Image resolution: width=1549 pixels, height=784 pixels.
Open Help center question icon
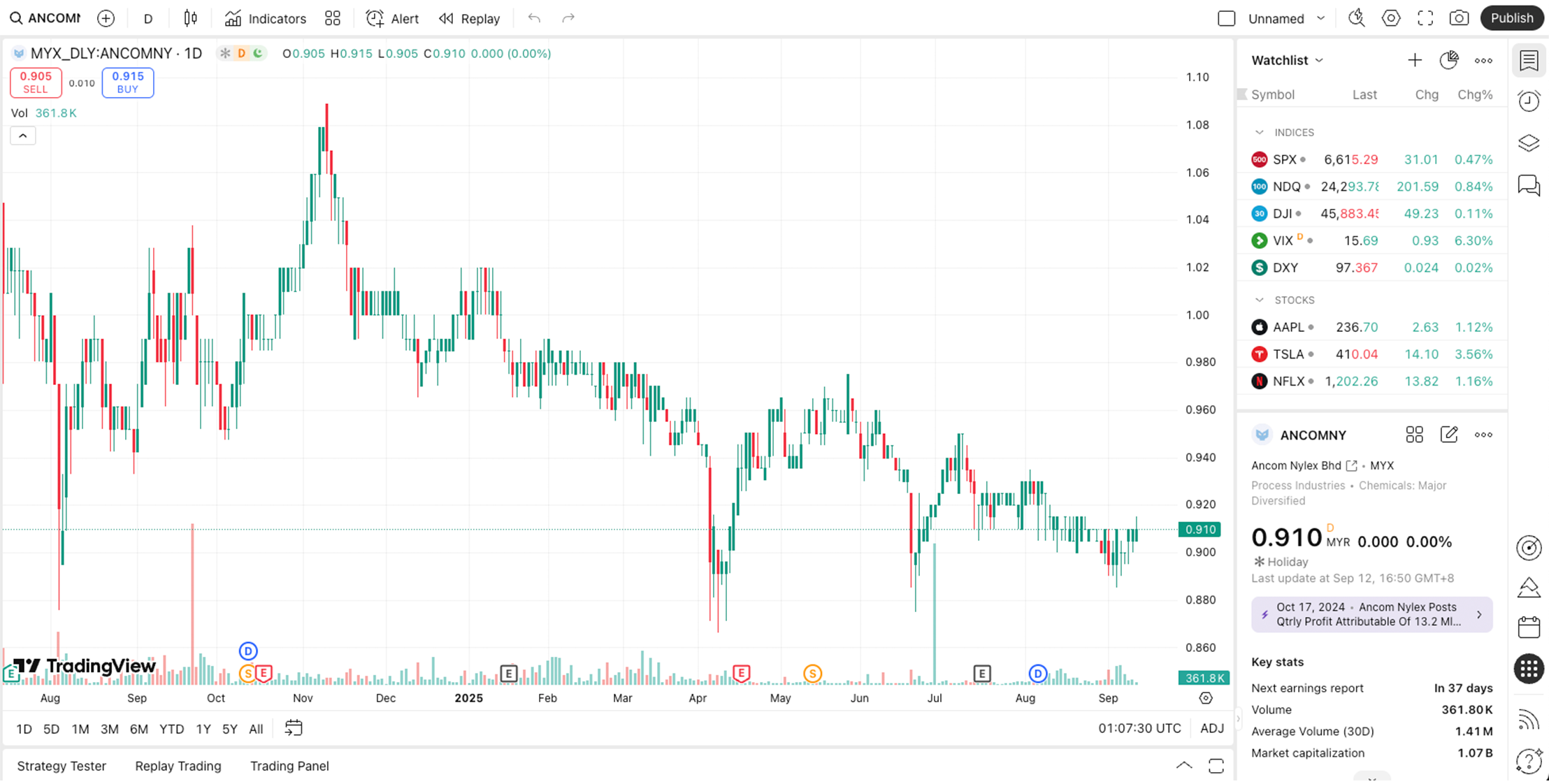point(1529,760)
